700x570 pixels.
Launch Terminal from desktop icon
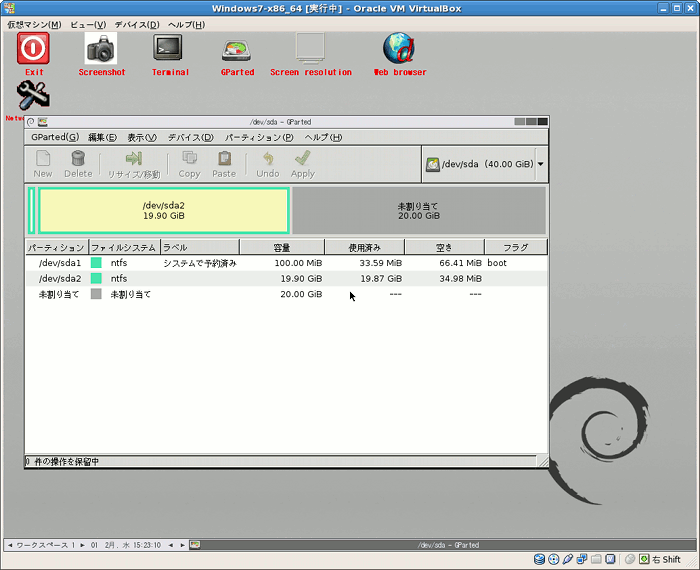click(x=168, y=49)
